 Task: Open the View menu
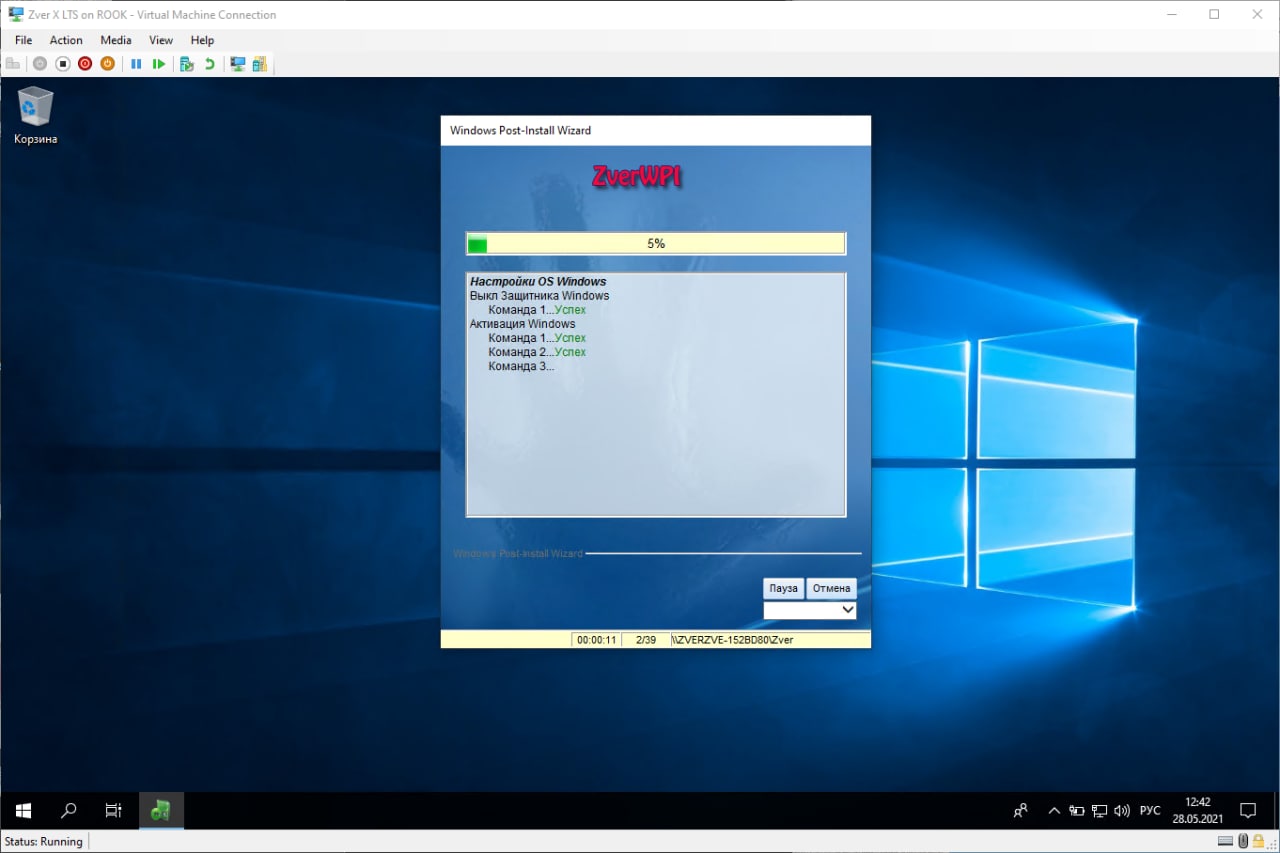161,40
